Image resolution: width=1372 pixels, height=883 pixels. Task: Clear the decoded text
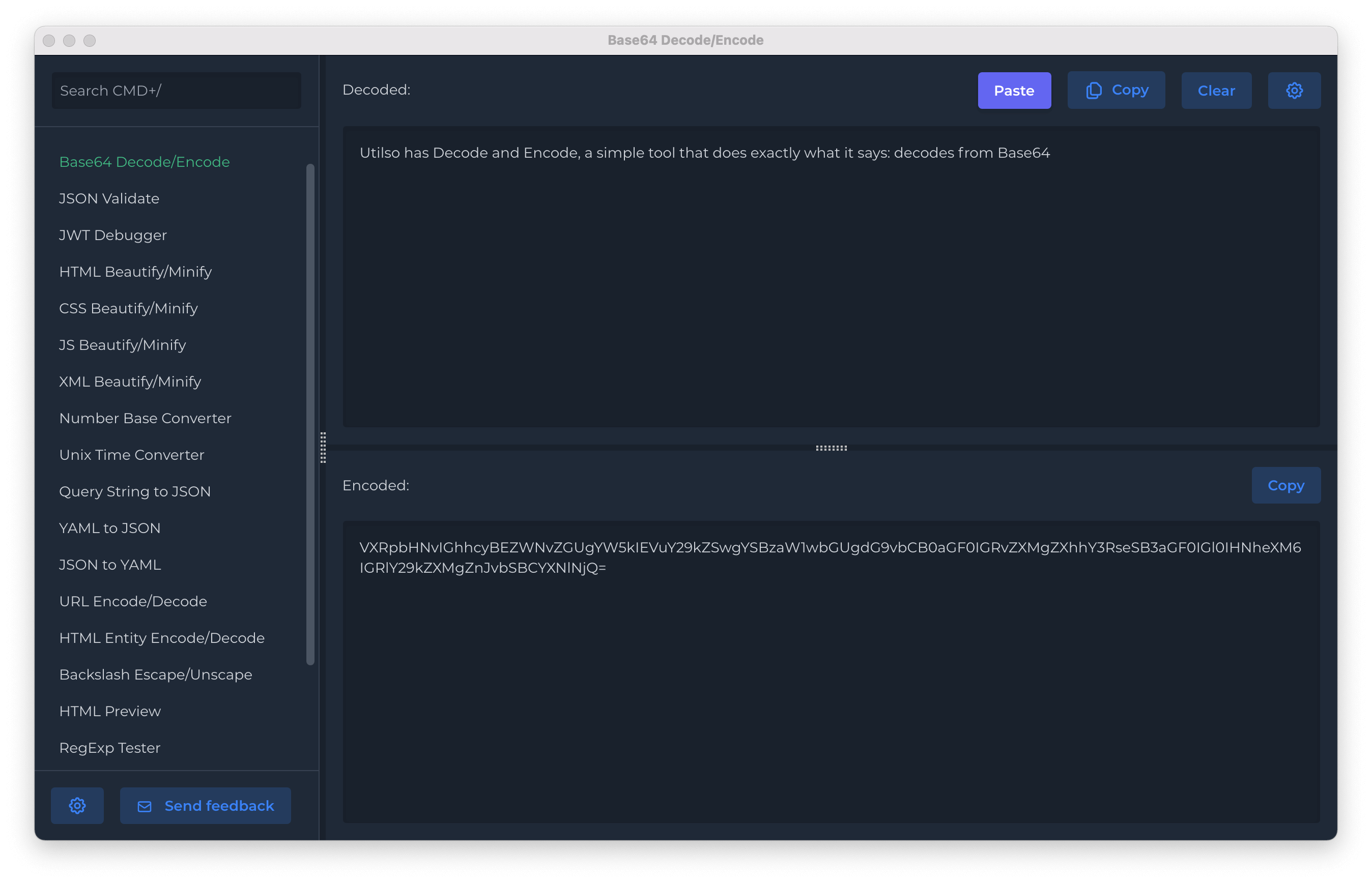1216,90
